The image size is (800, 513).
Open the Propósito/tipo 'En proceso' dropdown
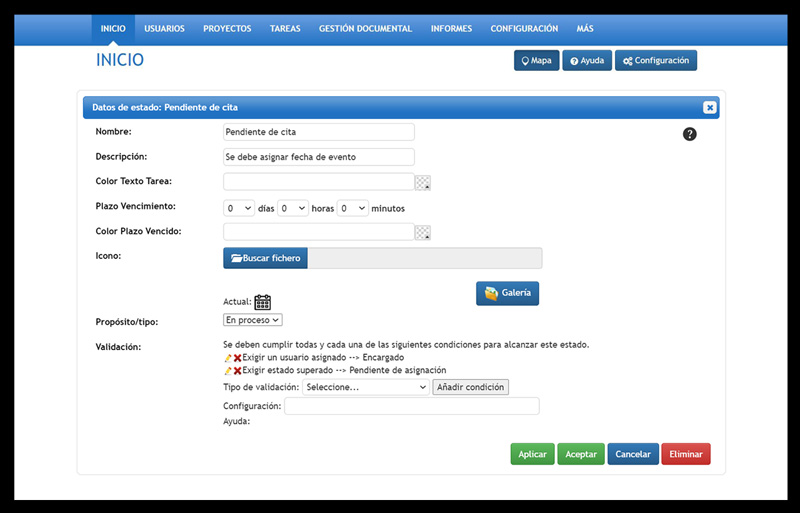[253, 320]
